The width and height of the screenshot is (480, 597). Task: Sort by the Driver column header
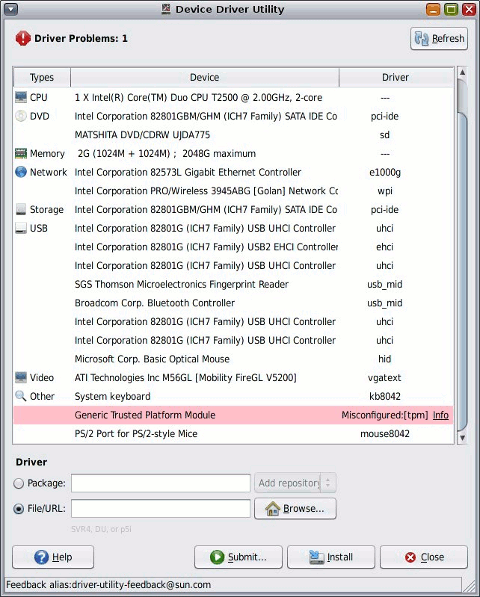pyautogui.click(x=396, y=77)
